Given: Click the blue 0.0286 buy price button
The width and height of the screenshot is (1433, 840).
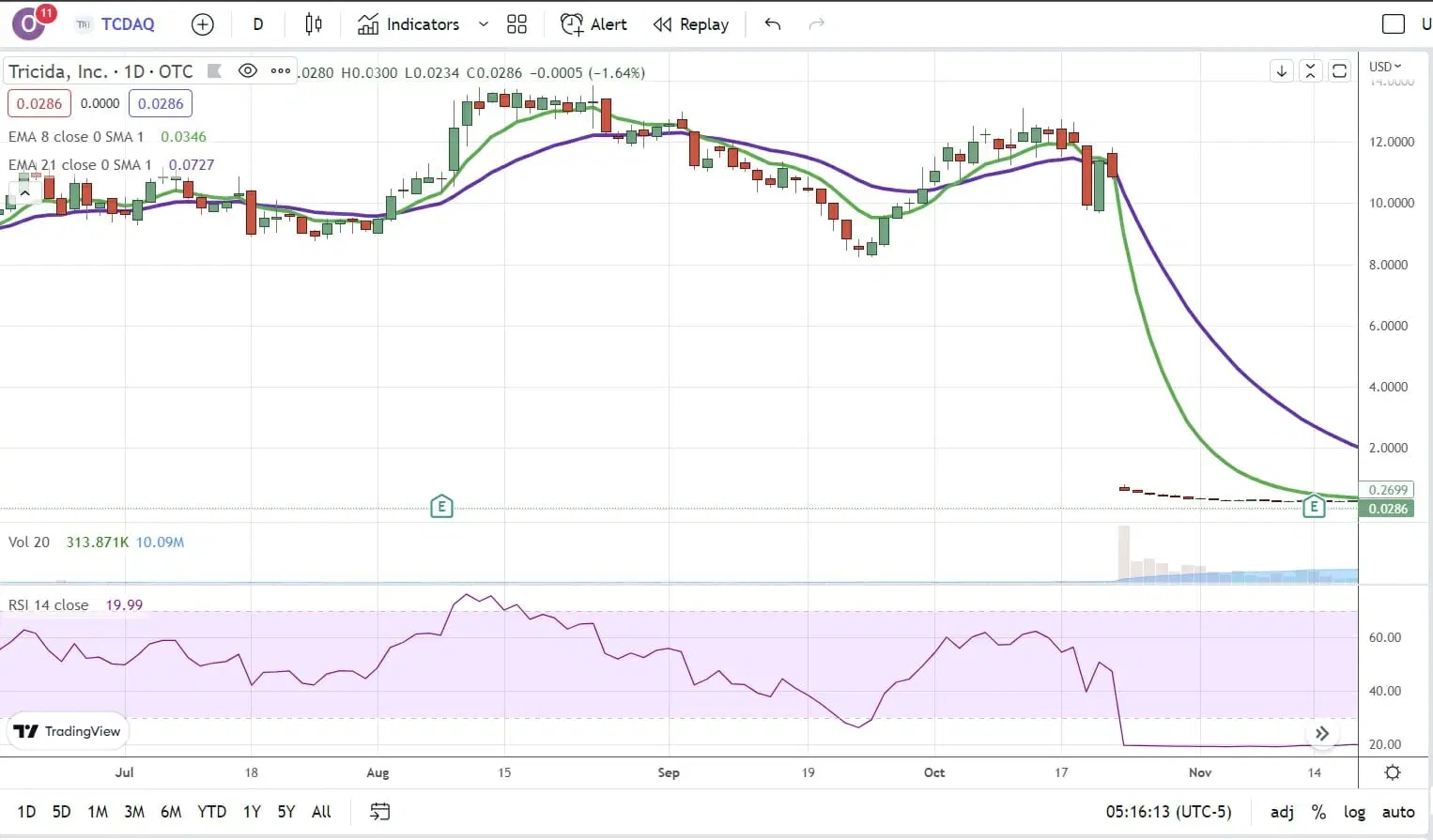Looking at the screenshot, I should click(x=161, y=103).
